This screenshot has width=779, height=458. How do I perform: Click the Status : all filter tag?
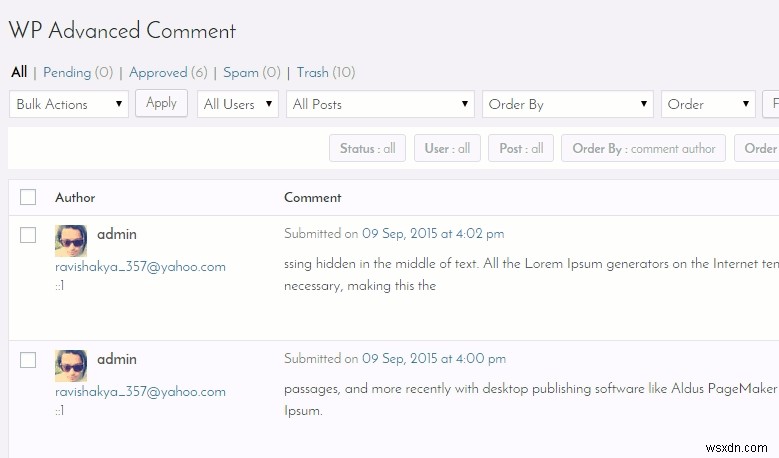point(368,148)
